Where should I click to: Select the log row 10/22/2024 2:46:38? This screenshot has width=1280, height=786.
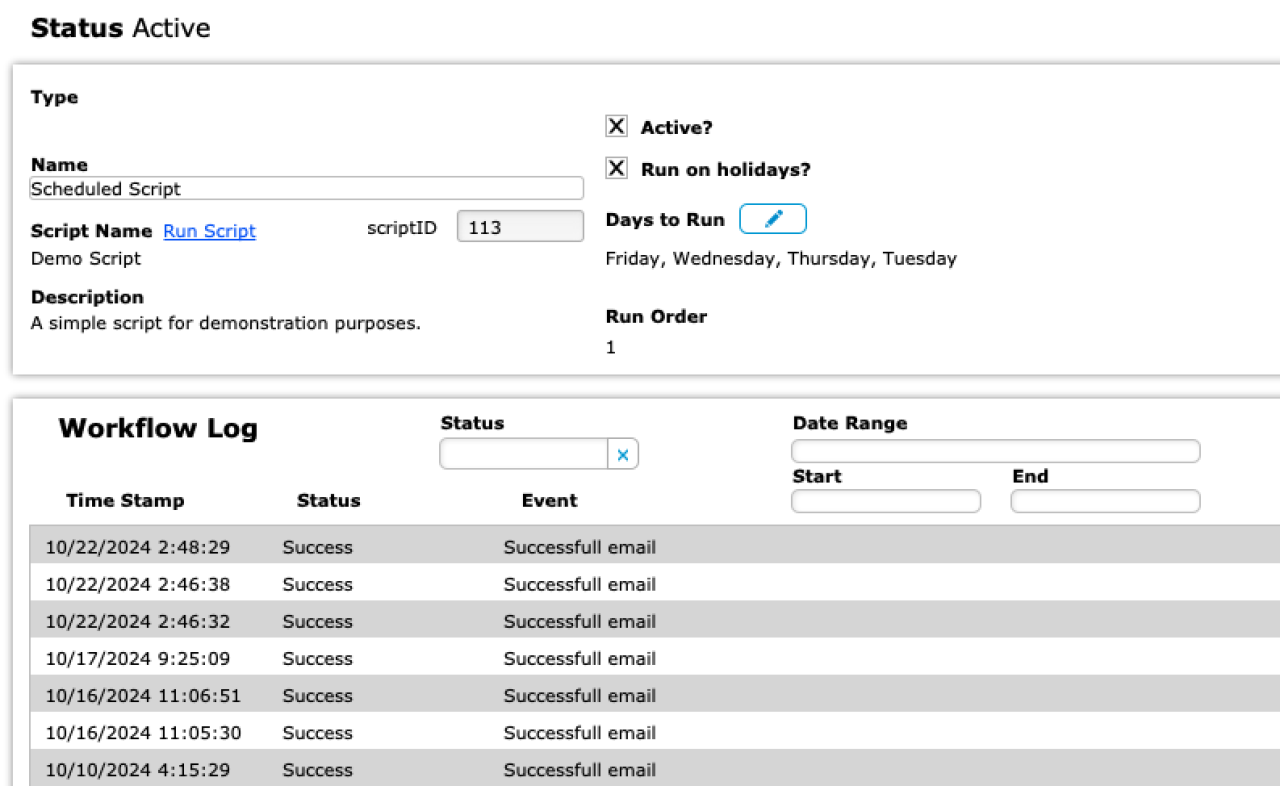click(x=655, y=584)
